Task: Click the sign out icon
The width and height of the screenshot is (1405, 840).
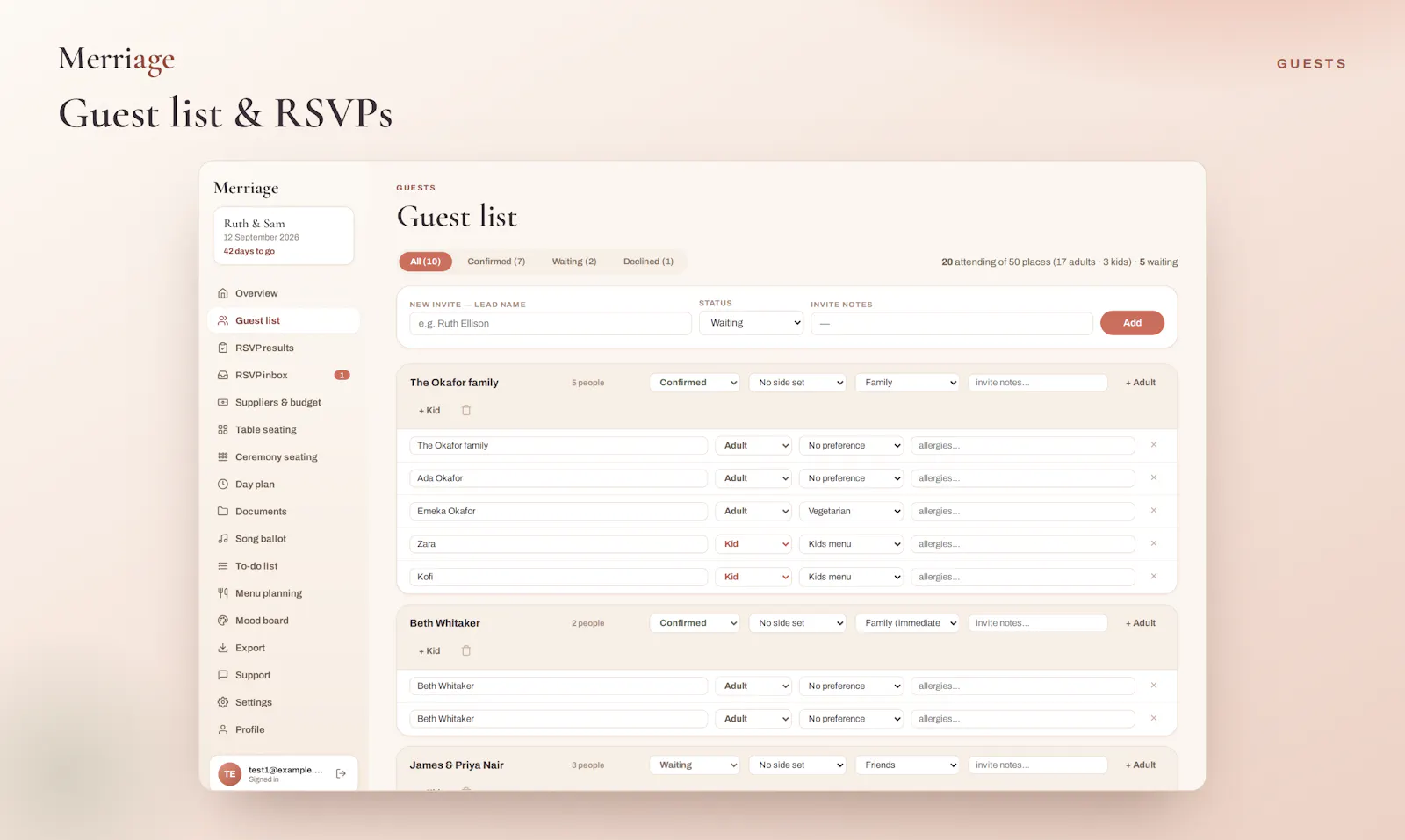Action: click(341, 773)
